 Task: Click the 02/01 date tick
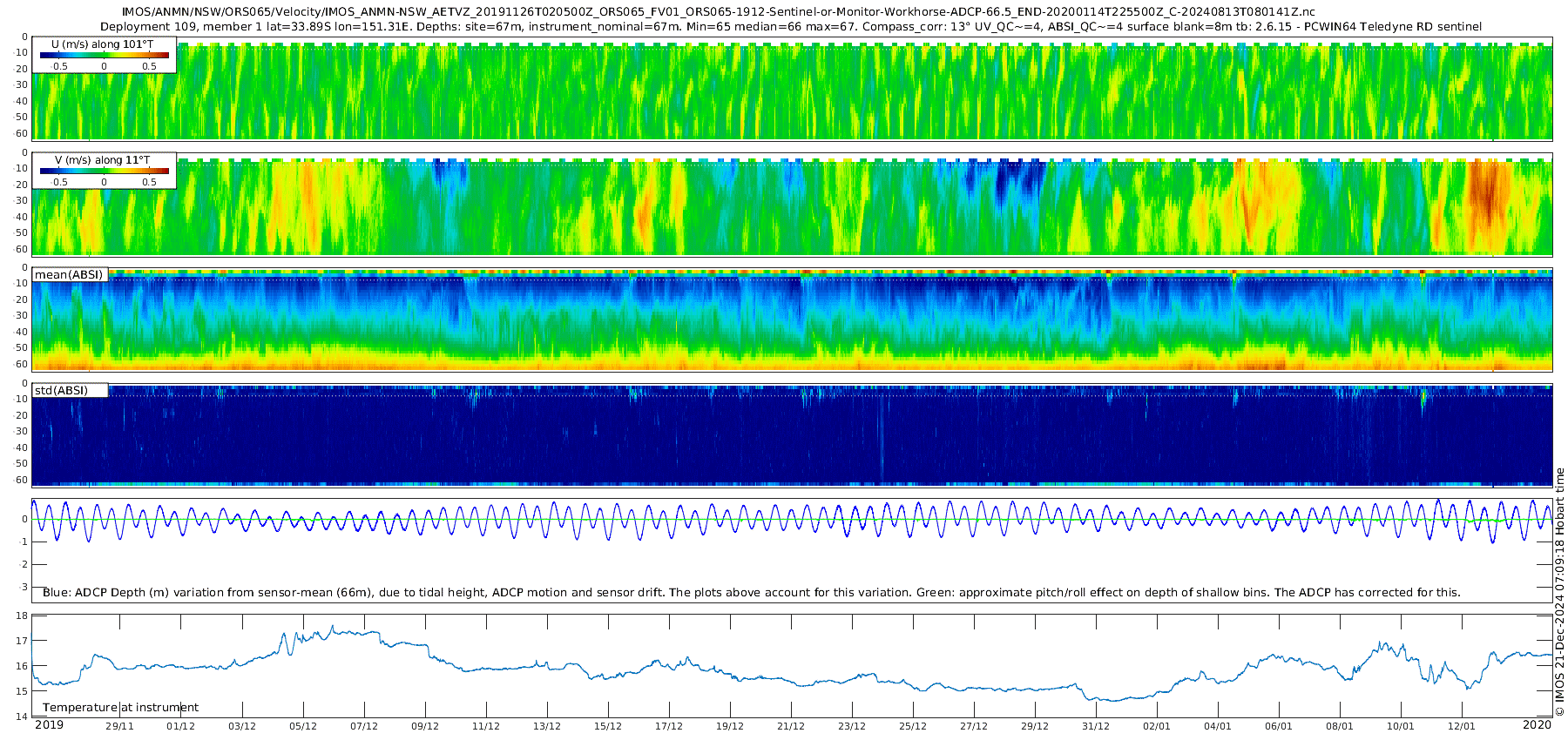(1156, 726)
